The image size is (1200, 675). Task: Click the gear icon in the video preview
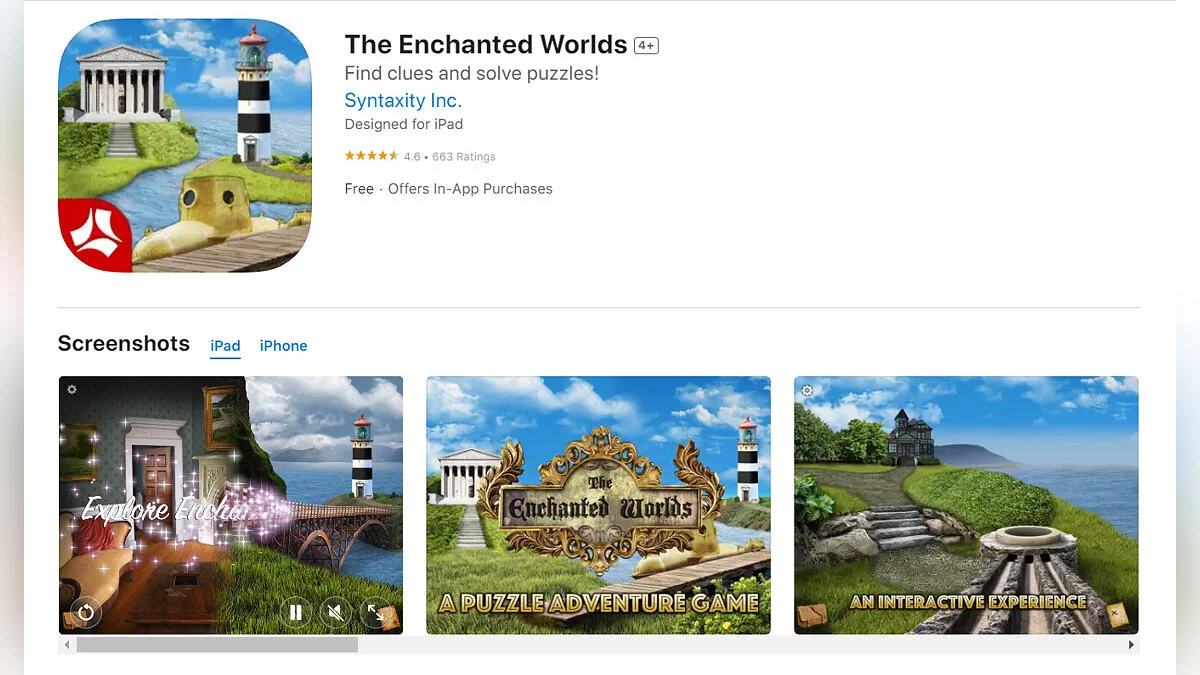point(72,389)
